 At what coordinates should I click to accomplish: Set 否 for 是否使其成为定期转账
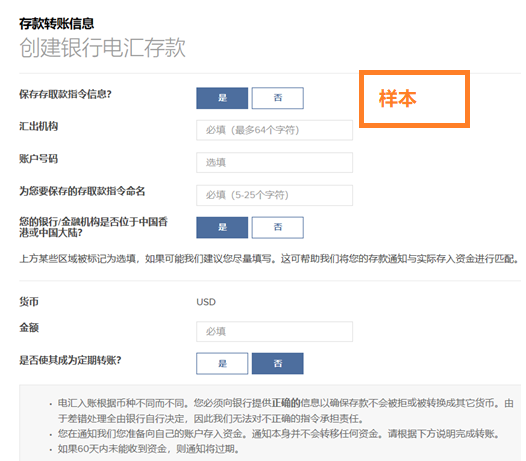(278, 363)
